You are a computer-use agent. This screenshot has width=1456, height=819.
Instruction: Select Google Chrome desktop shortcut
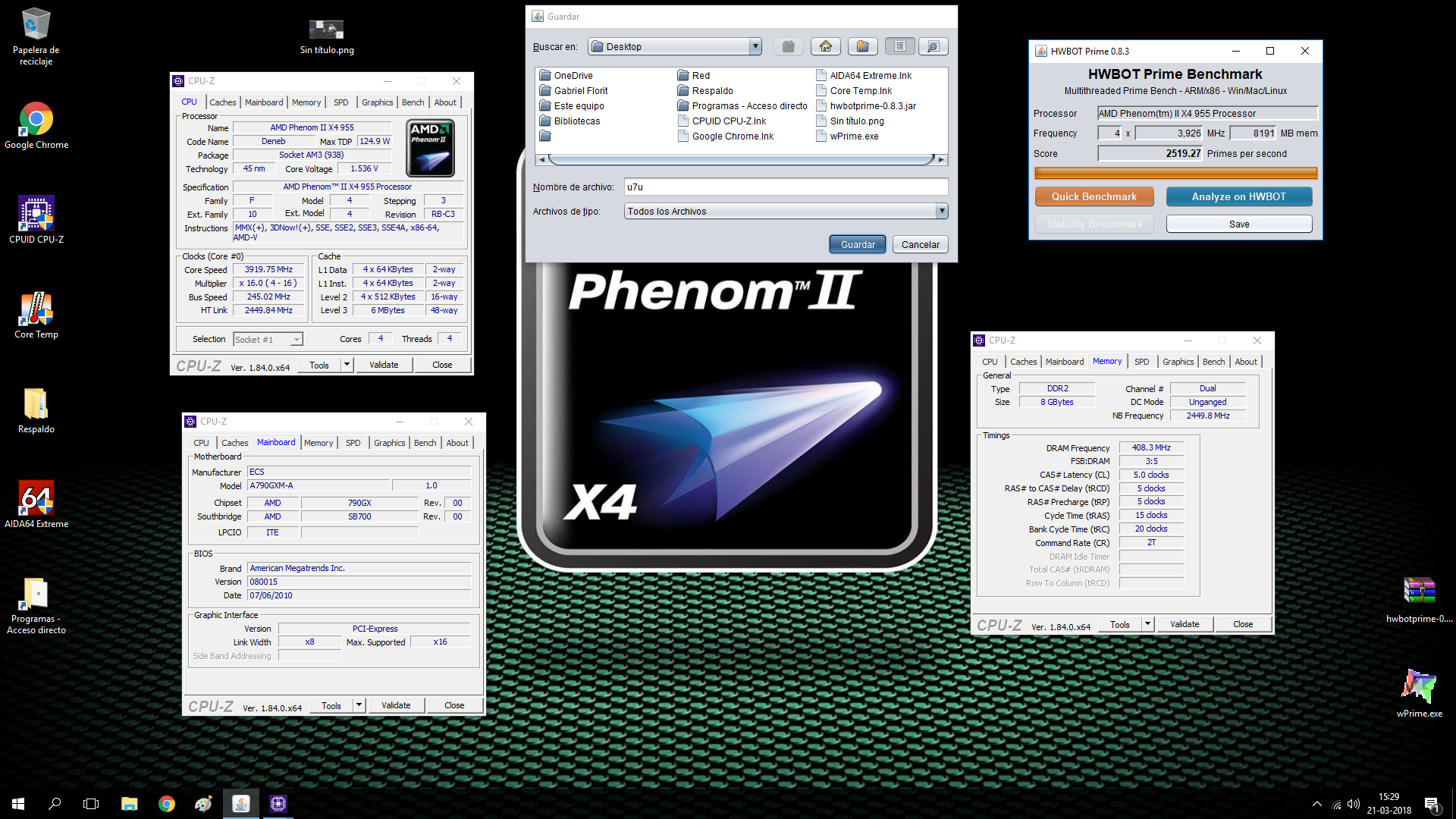click(36, 125)
